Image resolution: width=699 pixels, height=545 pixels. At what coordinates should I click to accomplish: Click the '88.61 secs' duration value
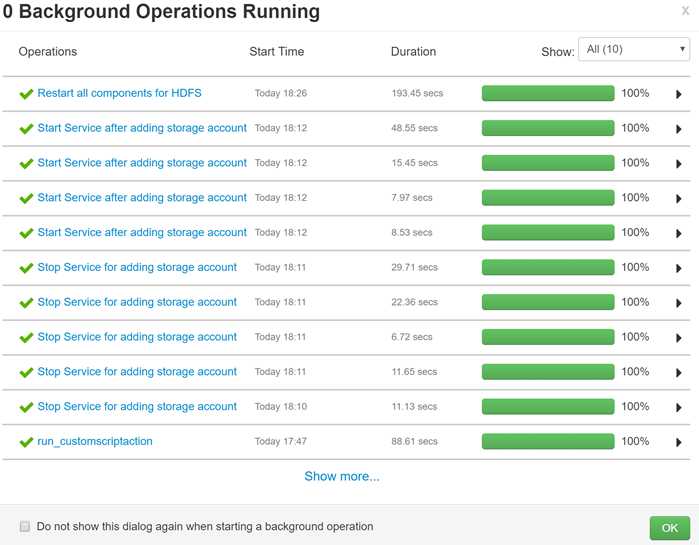(x=415, y=441)
